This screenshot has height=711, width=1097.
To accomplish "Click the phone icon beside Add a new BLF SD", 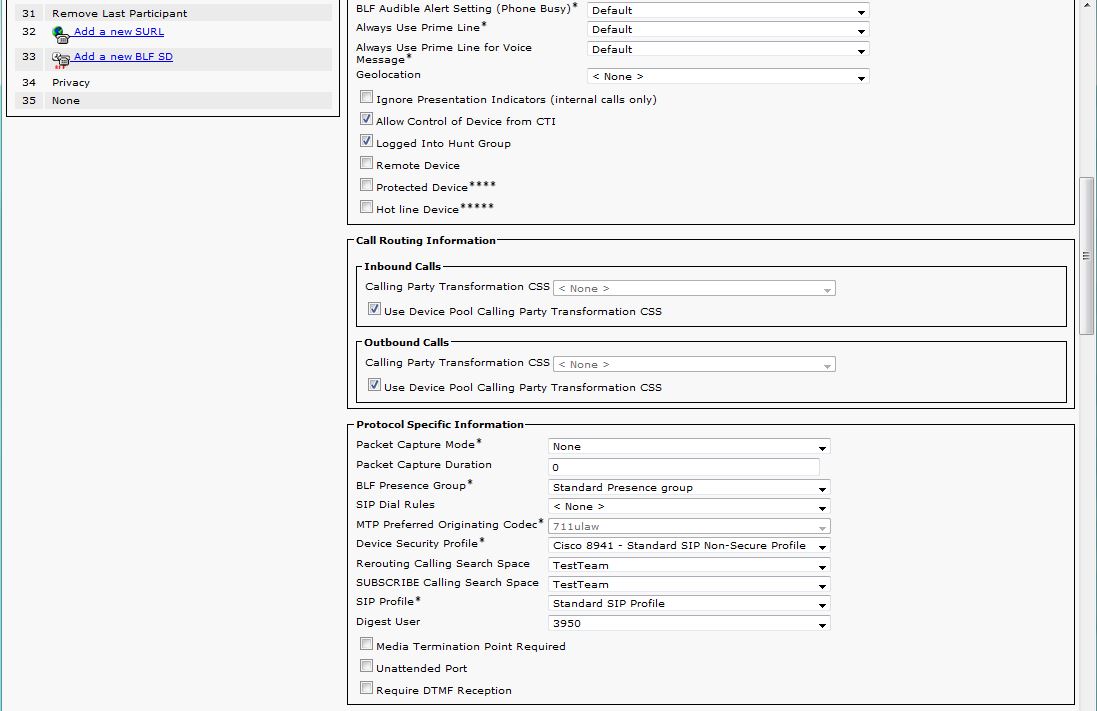I will click(x=61, y=59).
